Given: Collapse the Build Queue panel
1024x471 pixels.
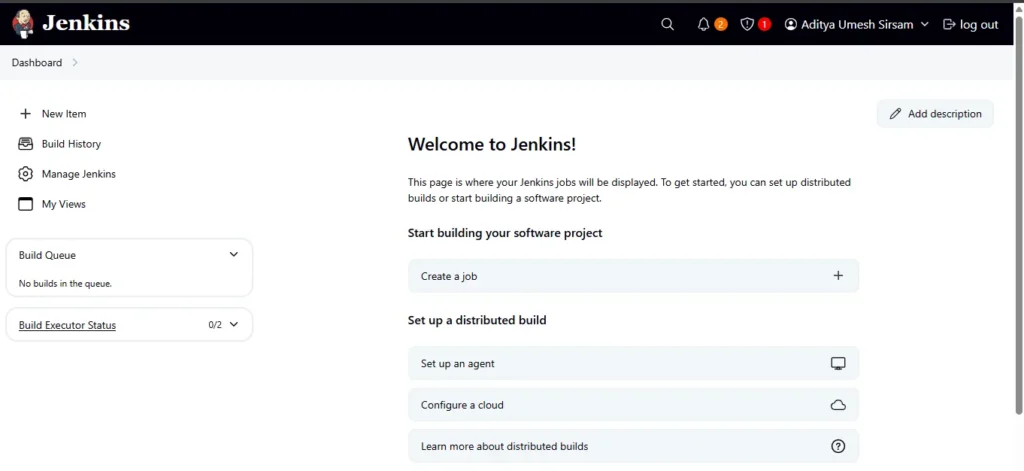Looking at the screenshot, I should click(x=234, y=255).
